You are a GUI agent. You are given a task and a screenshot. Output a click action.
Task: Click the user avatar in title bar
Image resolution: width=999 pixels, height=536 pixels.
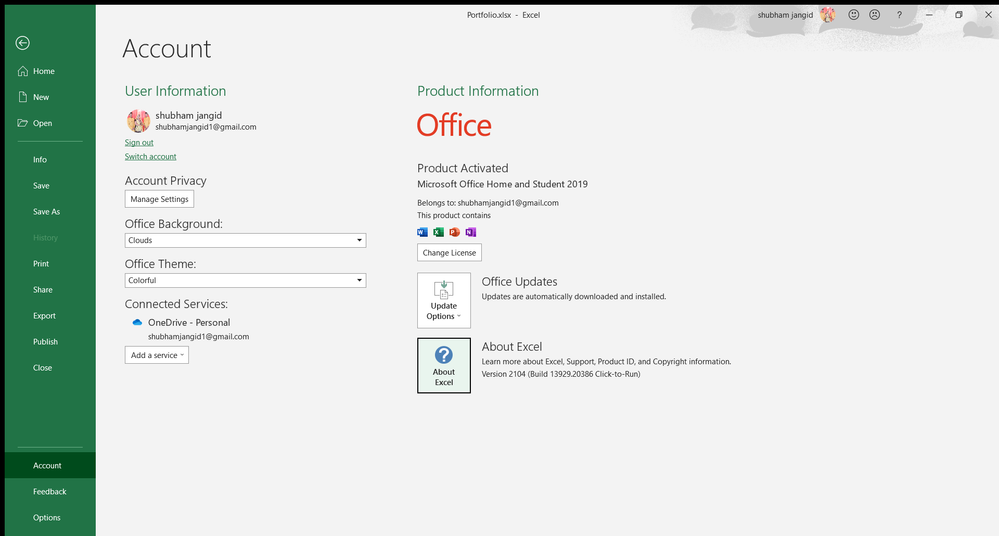[x=828, y=15]
